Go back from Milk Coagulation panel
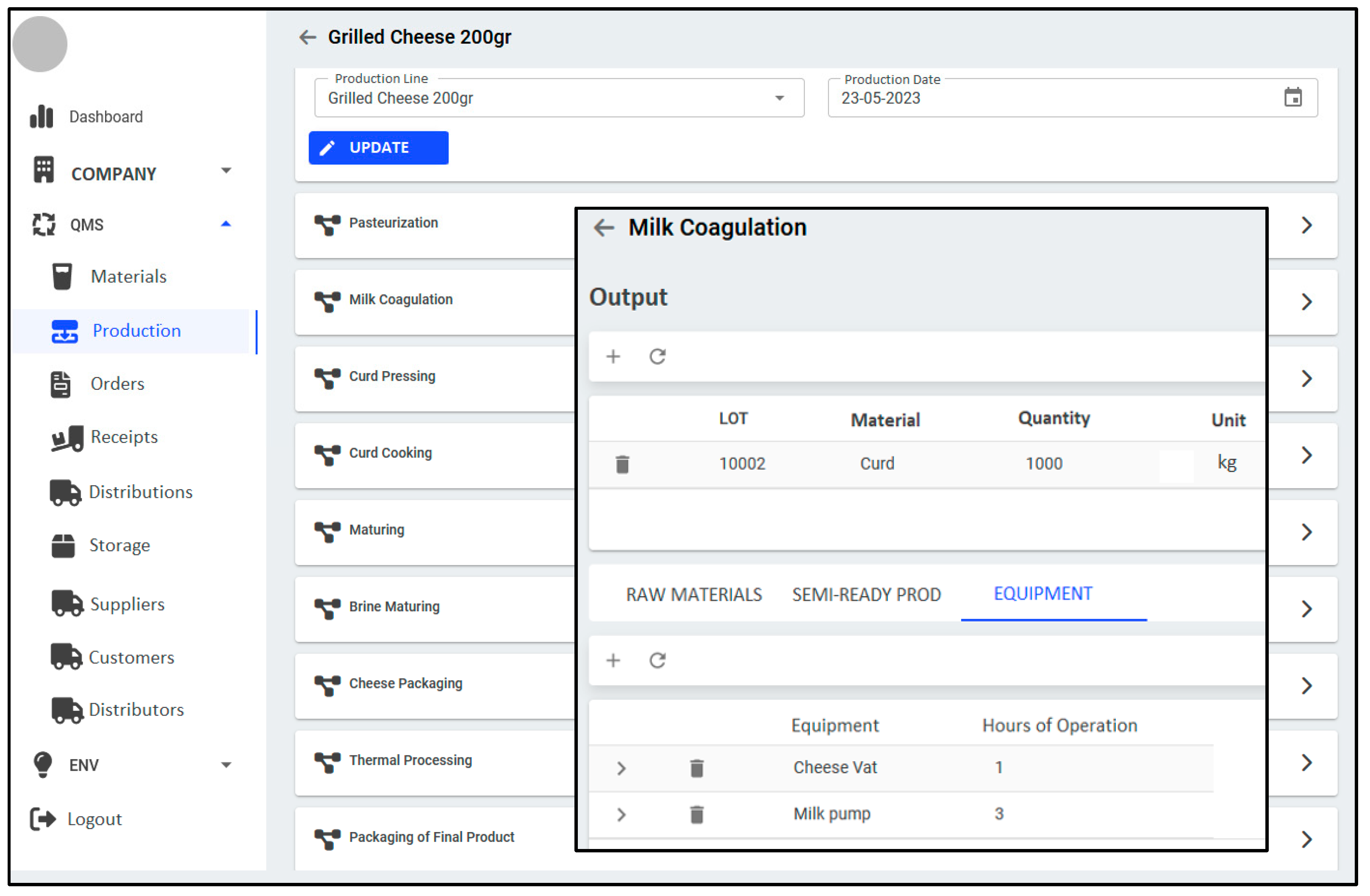Screen dimensions: 1370x896 [x=603, y=228]
